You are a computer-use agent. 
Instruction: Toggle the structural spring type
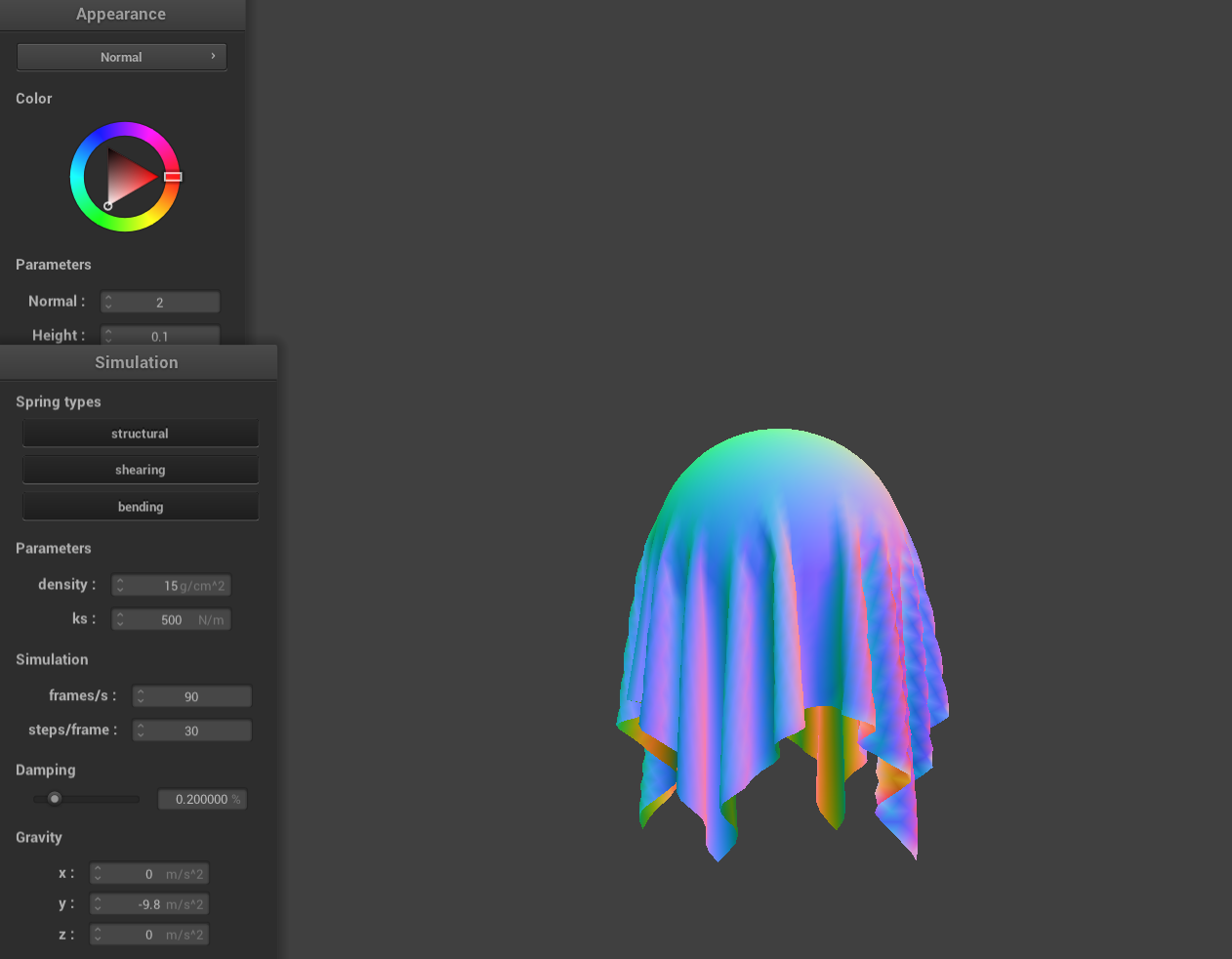click(x=140, y=434)
